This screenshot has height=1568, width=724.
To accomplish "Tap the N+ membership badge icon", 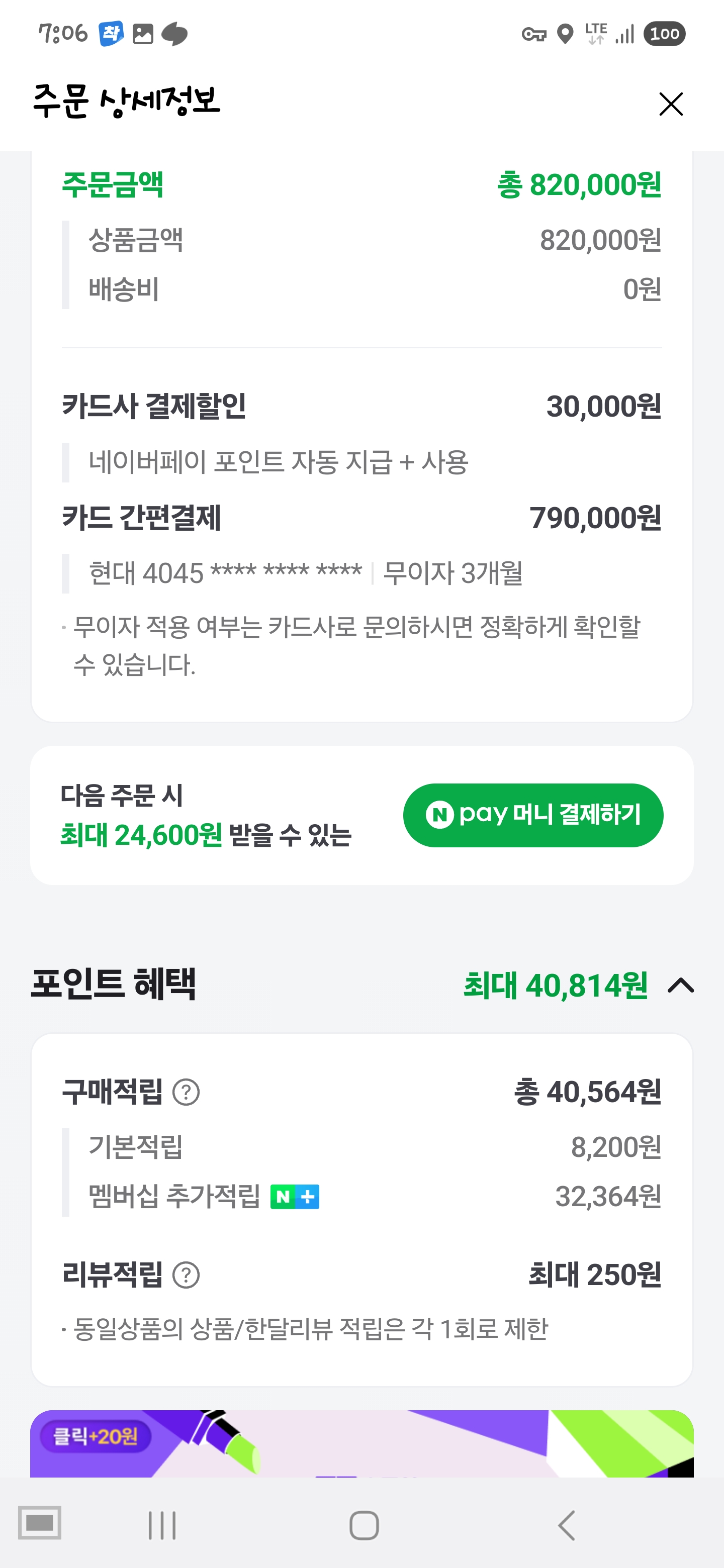I will 295,1197.
